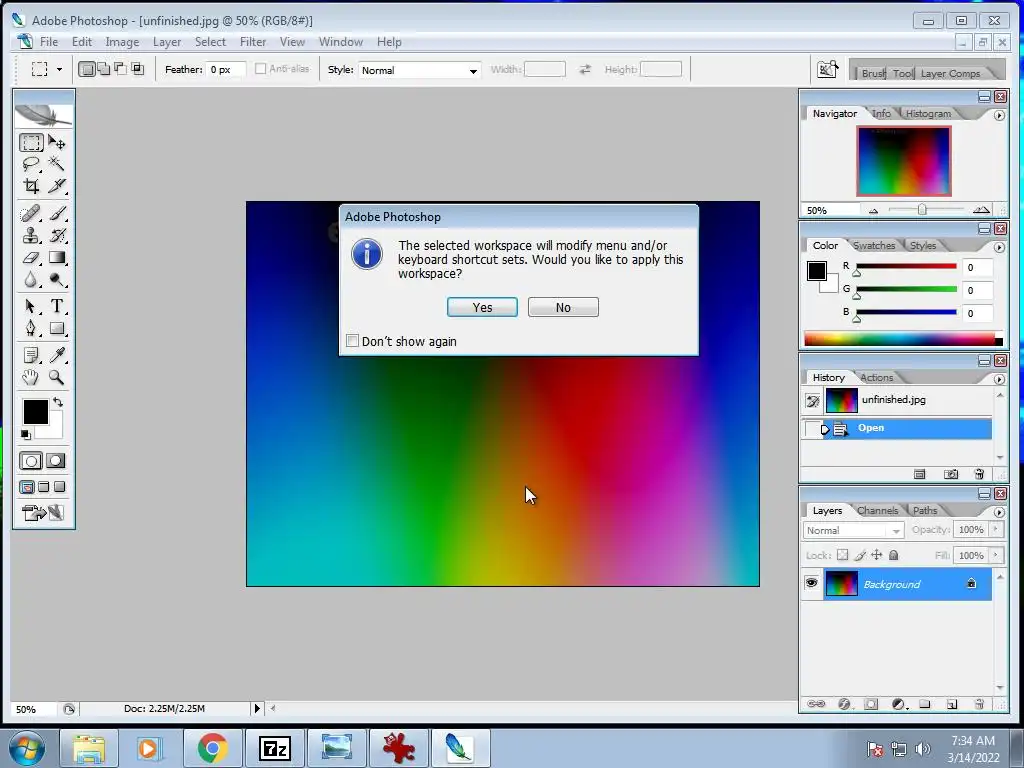The height and width of the screenshot is (768, 1024).
Task: Select the Move tool
Action: [x=57, y=142]
